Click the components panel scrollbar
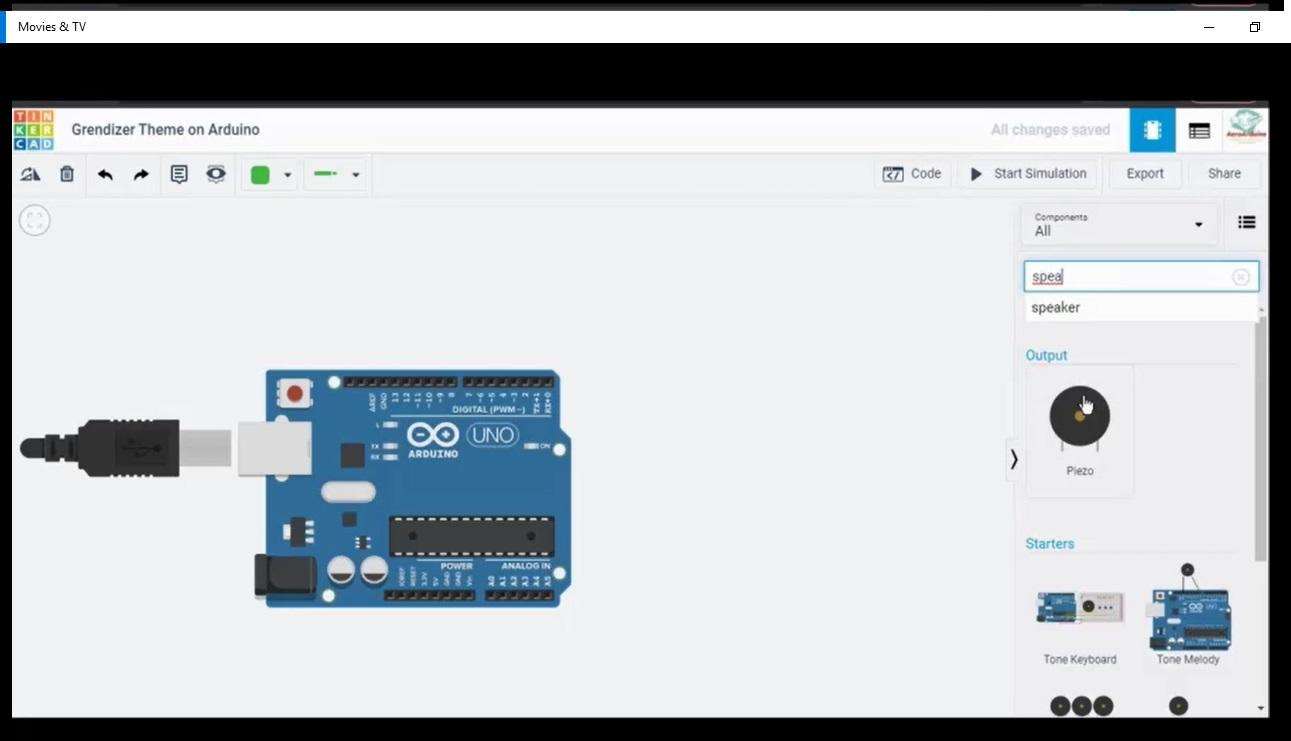Viewport: 1291px width, 741px height. [x=1261, y=440]
